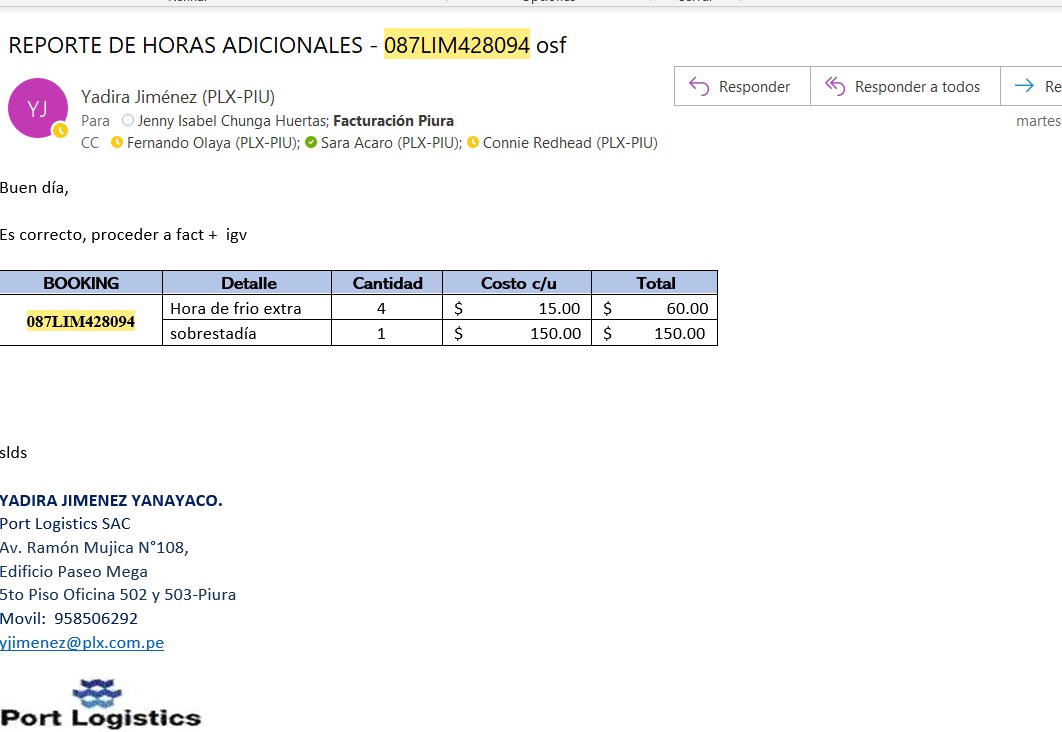Select the 087LIM428094 booking table cell
Viewport: 1062px width, 732px height.
pos(81,321)
